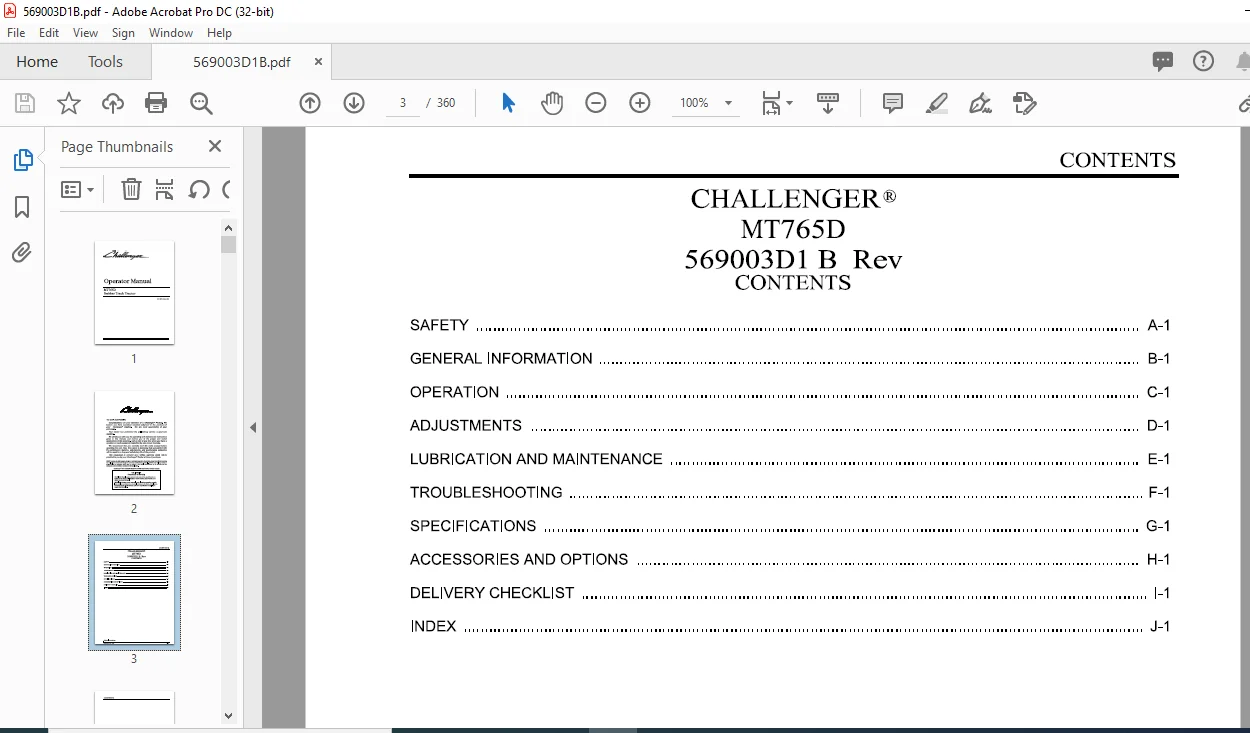Select the 569003D1B.pdf document tab

tap(242, 61)
